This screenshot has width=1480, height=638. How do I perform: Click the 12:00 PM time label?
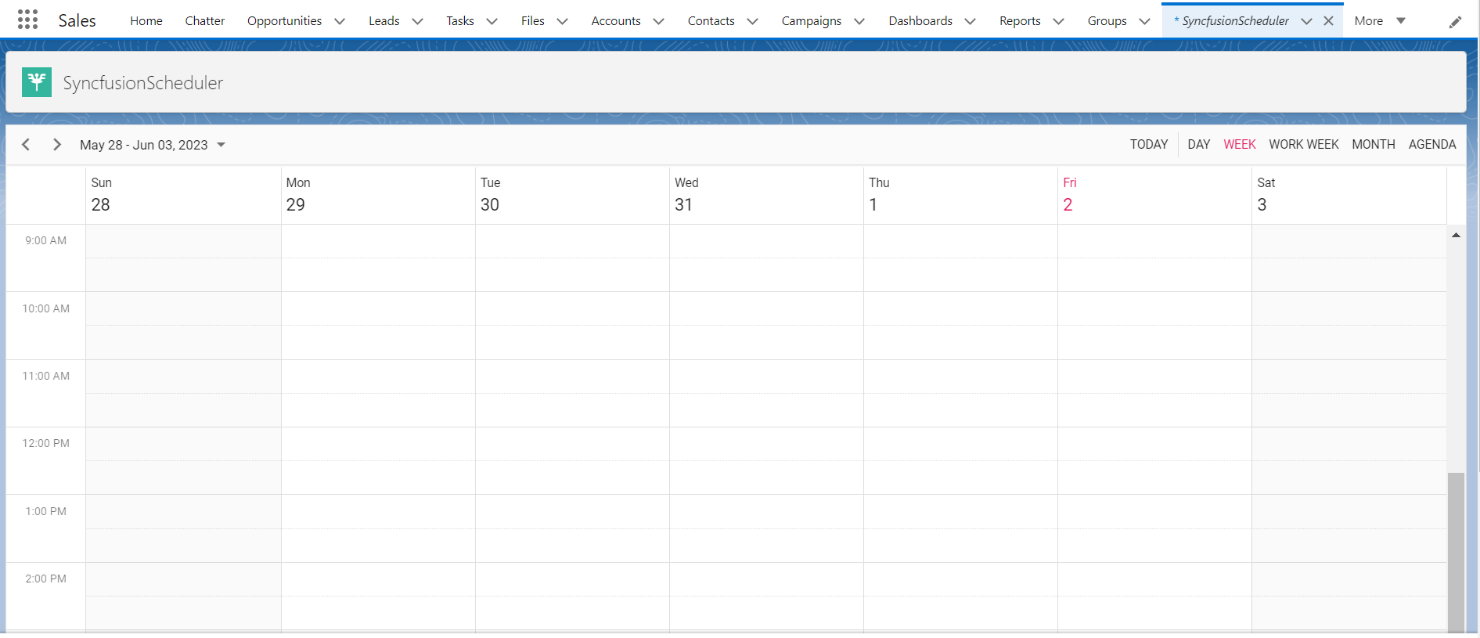click(46, 443)
